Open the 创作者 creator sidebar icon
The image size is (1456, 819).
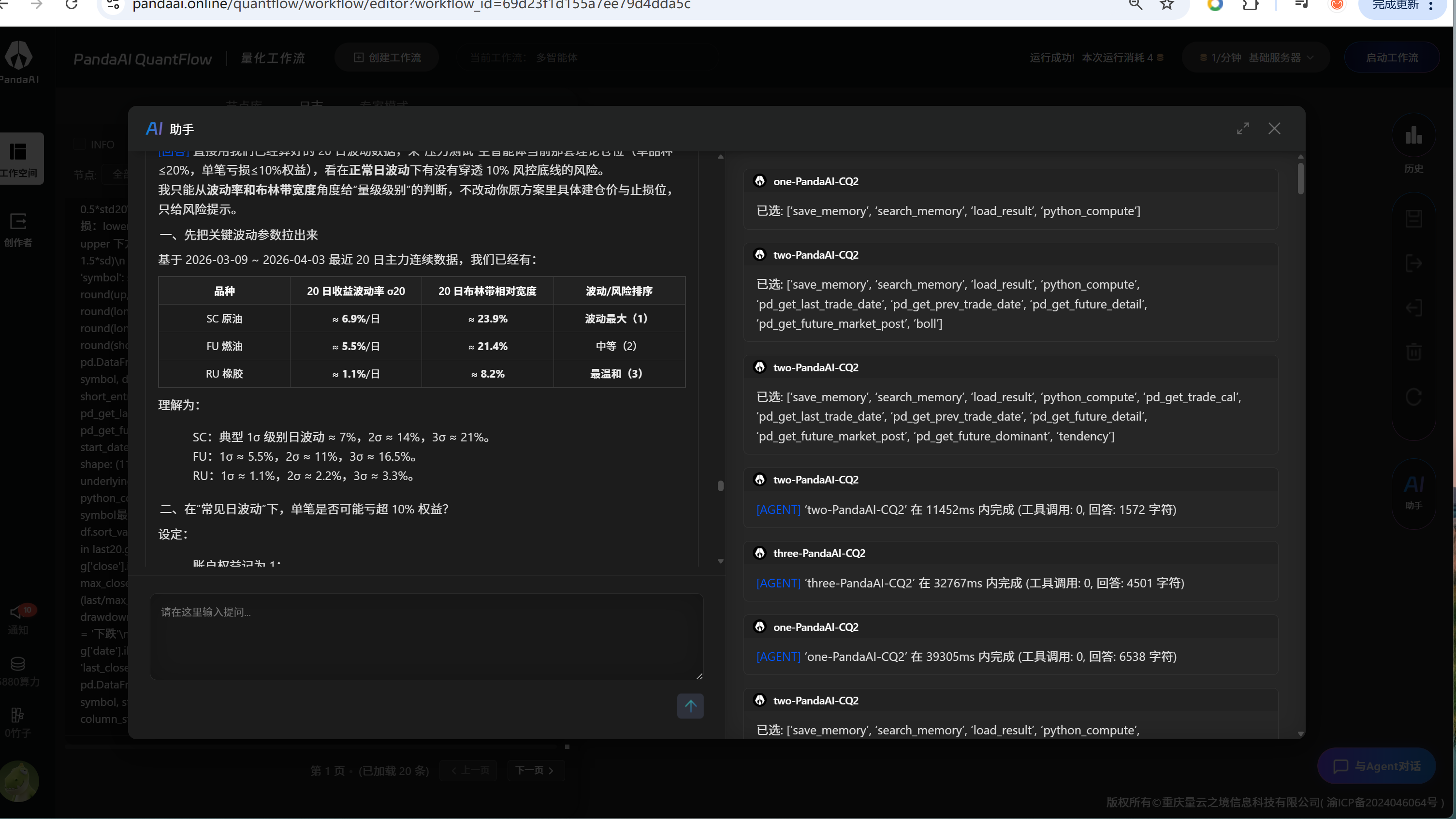coord(18,222)
